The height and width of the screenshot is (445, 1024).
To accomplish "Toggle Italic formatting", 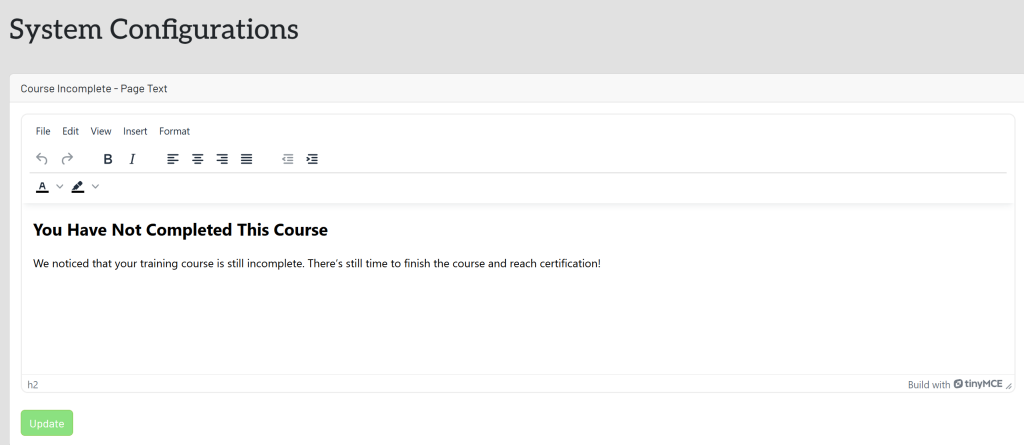I will click(x=132, y=159).
